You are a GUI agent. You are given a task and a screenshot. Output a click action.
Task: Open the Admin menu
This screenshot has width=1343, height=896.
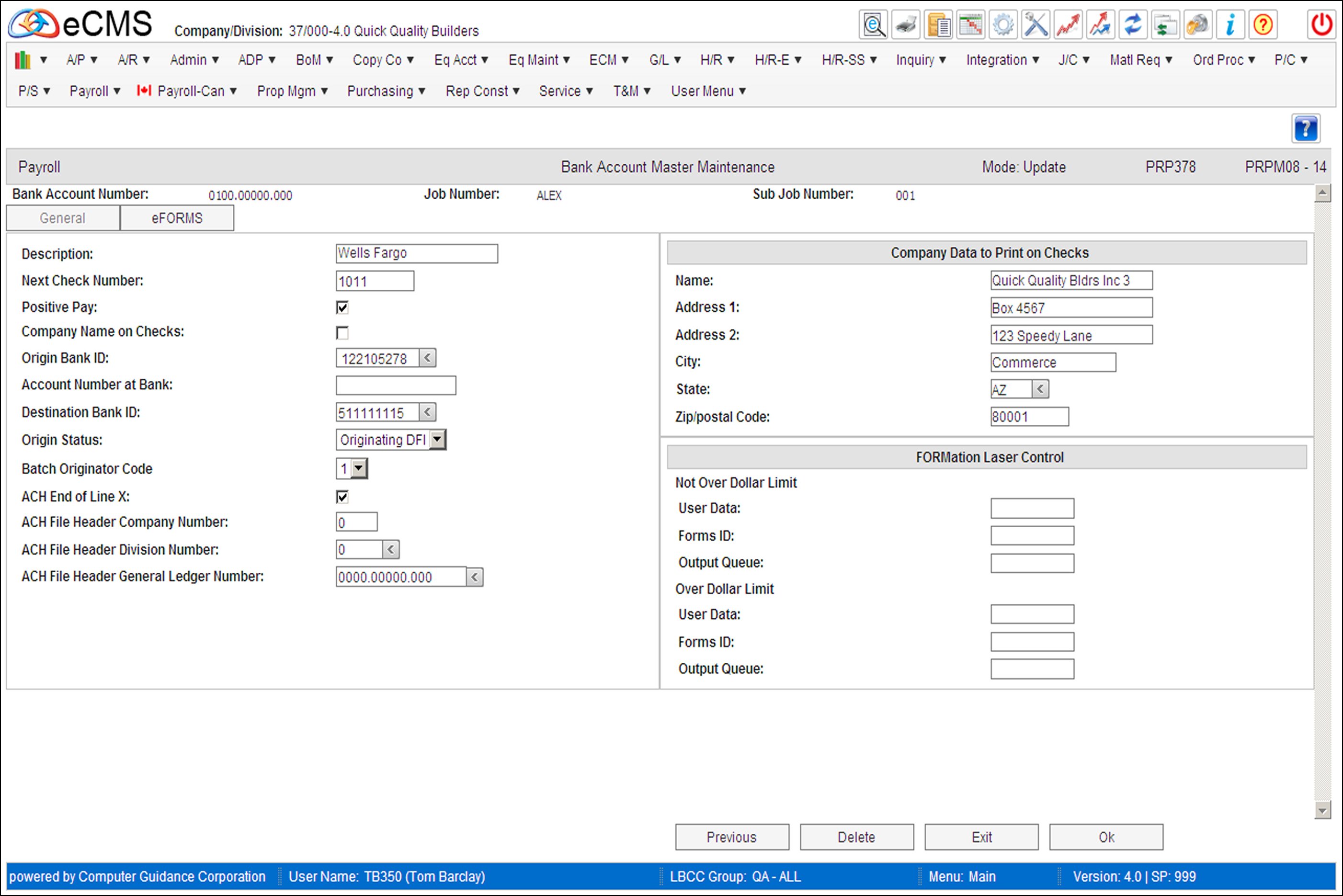pyautogui.click(x=194, y=59)
